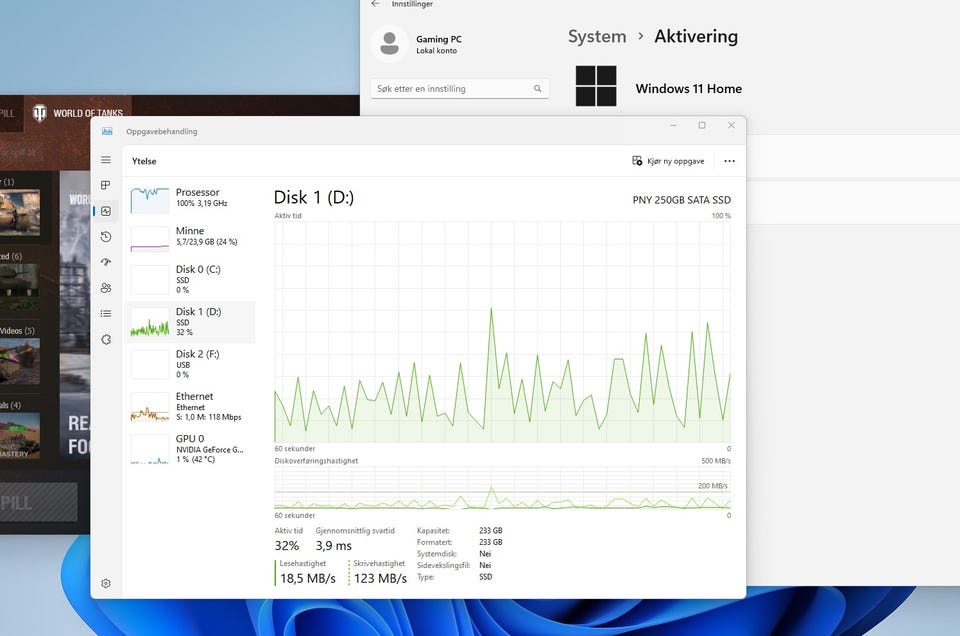This screenshot has width=960, height=636.
Task: Open Task Manager hamburger navigation menu
Action: pyautogui.click(x=106, y=160)
